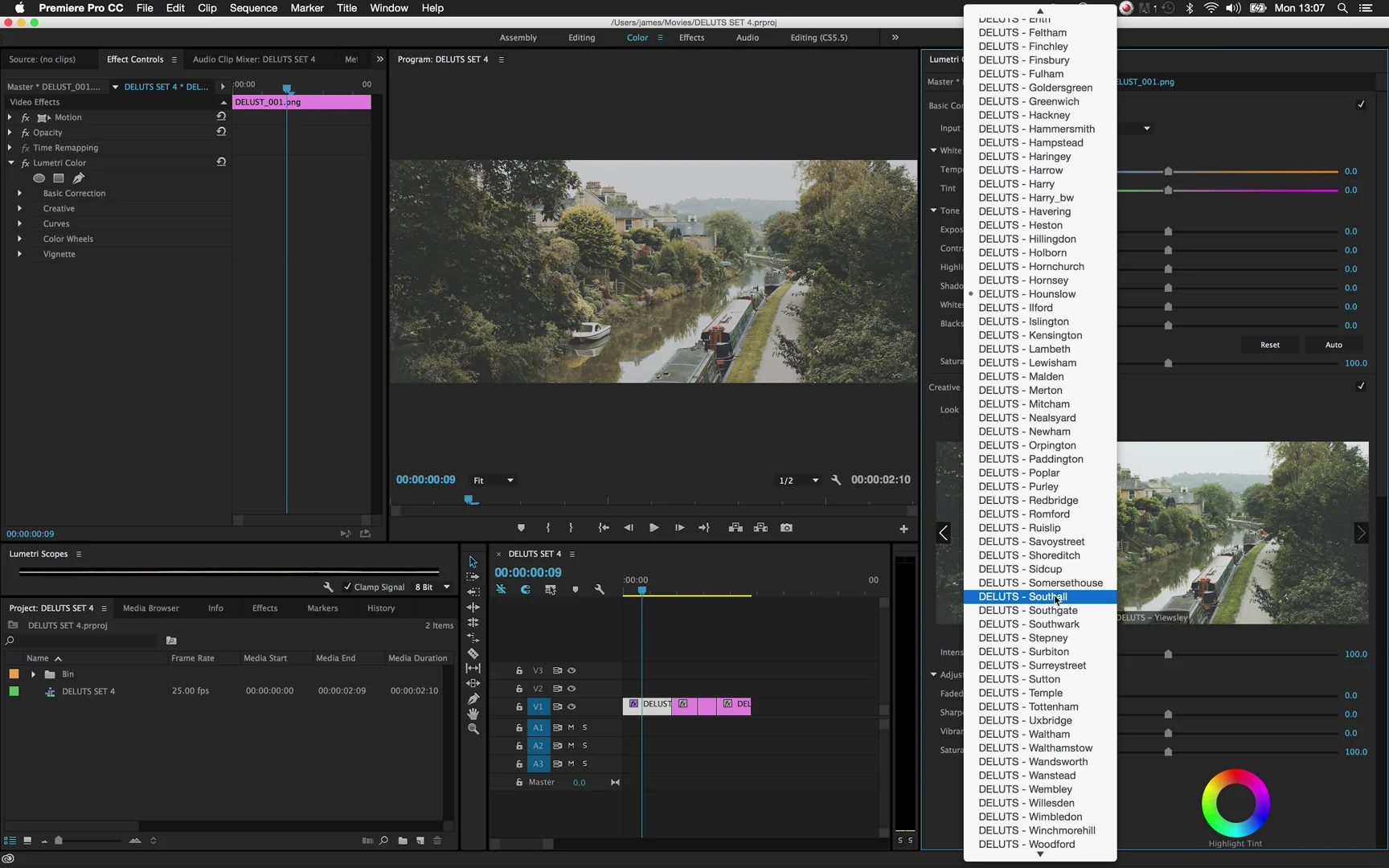Select the Zoom tool in the tools panel
Screen dimensions: 1389x868
pos(473,729)
